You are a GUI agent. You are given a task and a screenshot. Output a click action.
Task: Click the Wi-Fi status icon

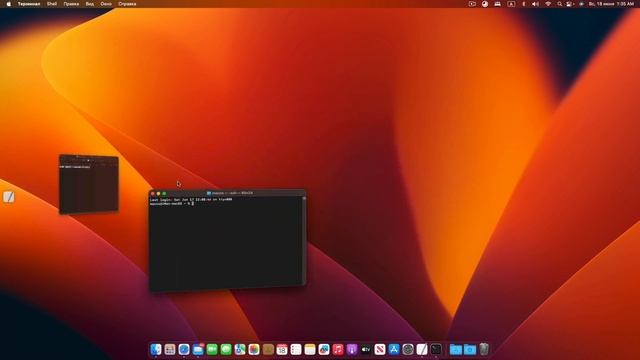[548, 4]
